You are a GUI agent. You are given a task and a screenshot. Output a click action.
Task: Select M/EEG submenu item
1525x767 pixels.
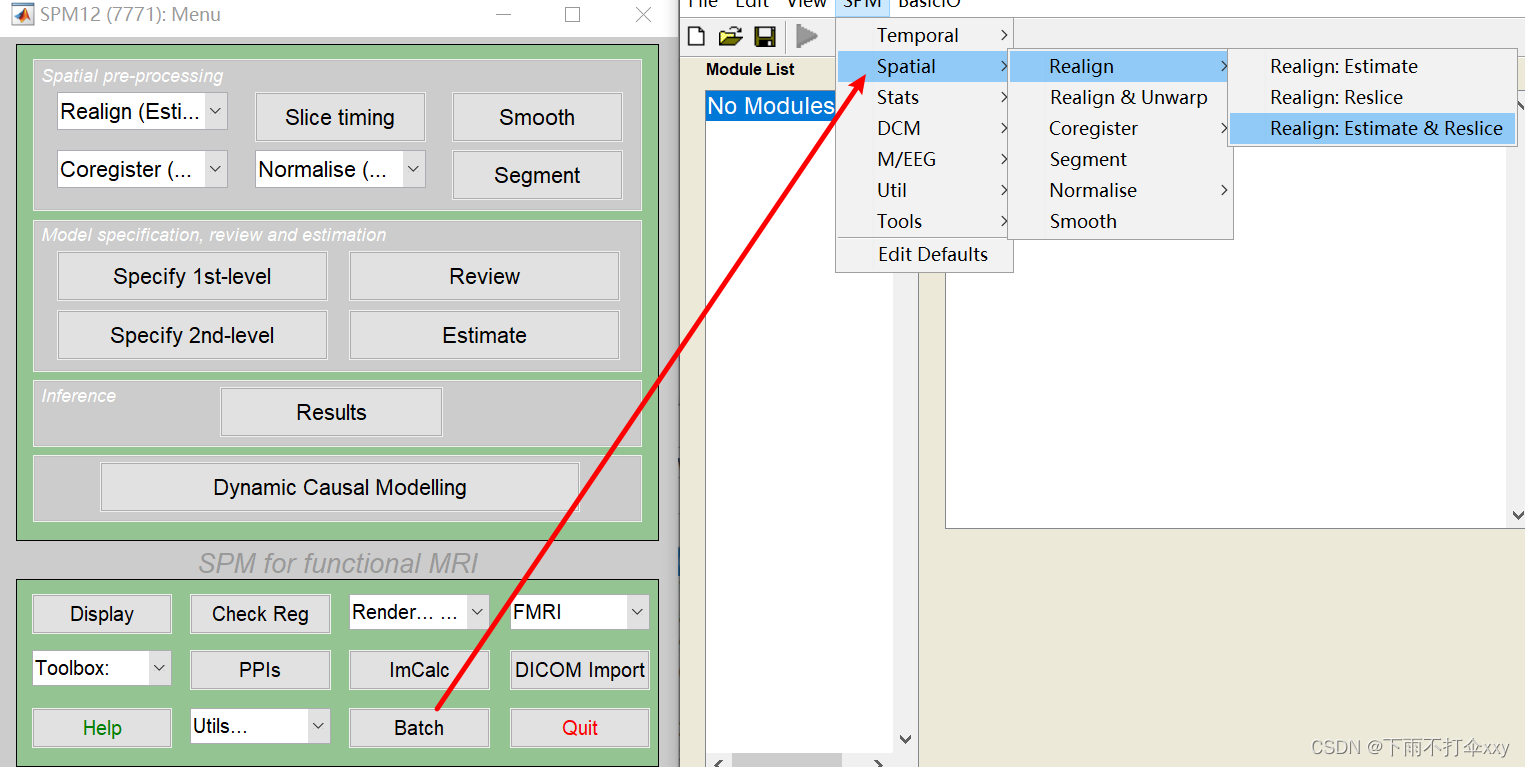[924, 159]
